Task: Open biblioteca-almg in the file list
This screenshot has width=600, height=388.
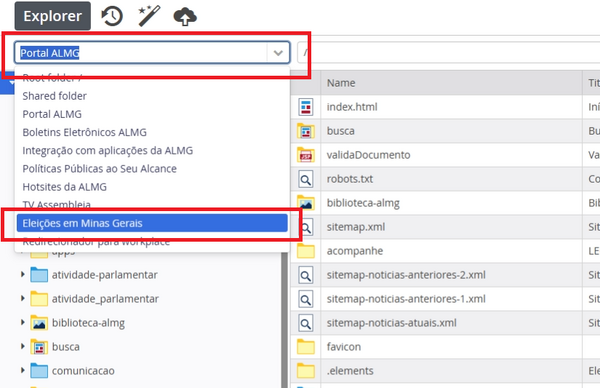Action: coord(363,203)
